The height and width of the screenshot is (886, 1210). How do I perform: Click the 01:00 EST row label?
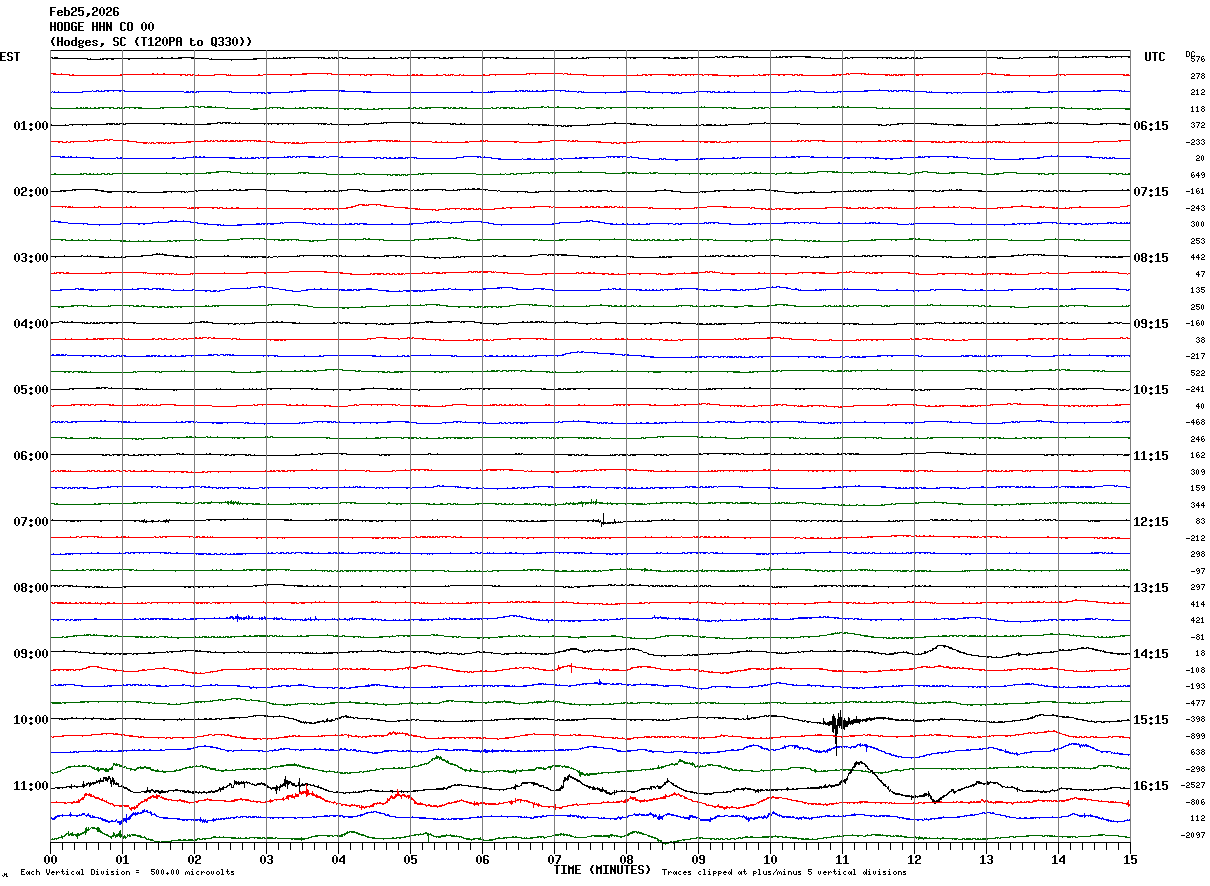(31, 126)
